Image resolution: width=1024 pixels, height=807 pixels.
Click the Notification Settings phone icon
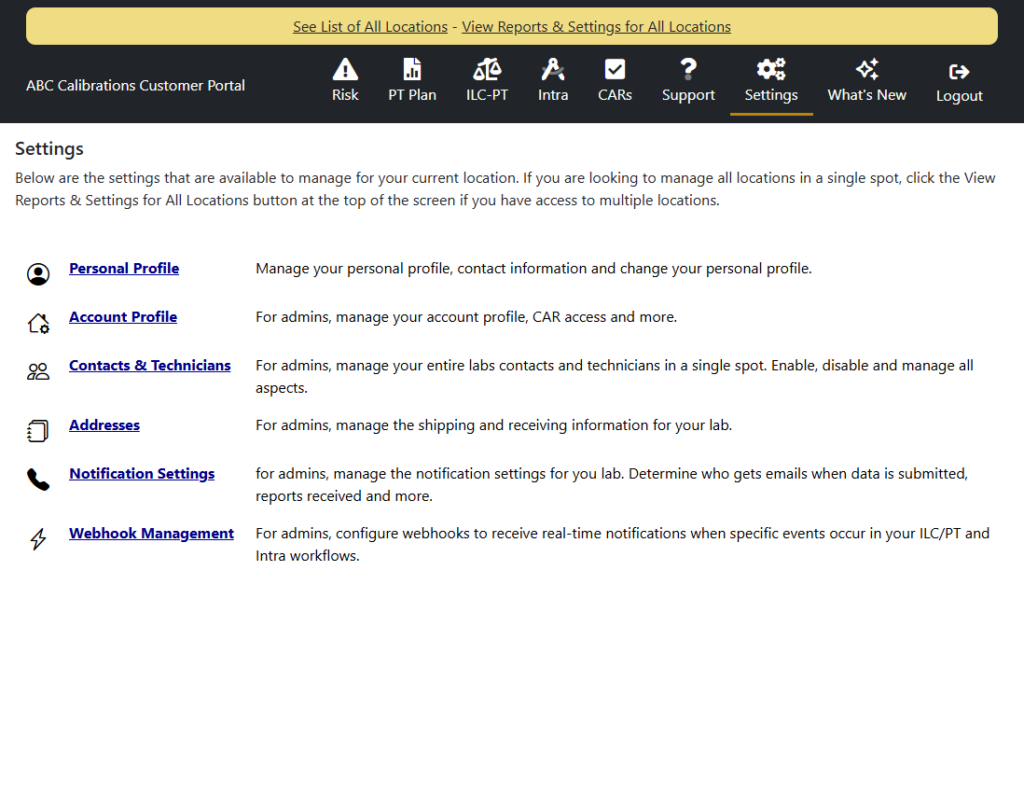pyautogui.click(x=38, y=480)
